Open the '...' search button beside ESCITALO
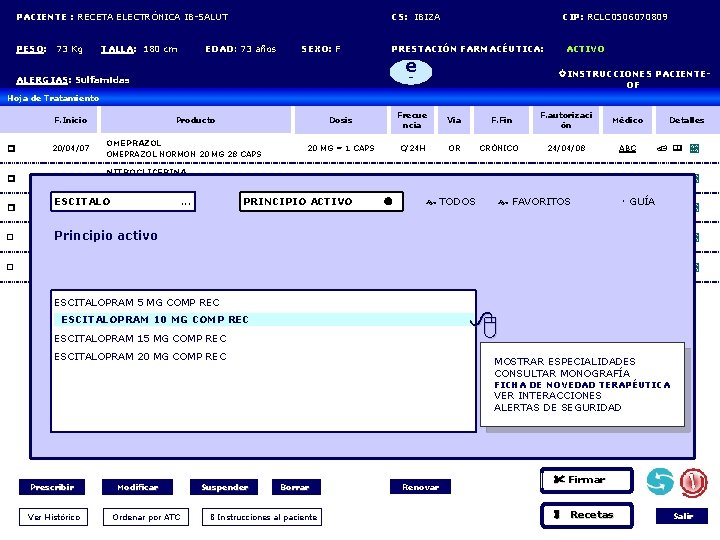 coord(186,202)
